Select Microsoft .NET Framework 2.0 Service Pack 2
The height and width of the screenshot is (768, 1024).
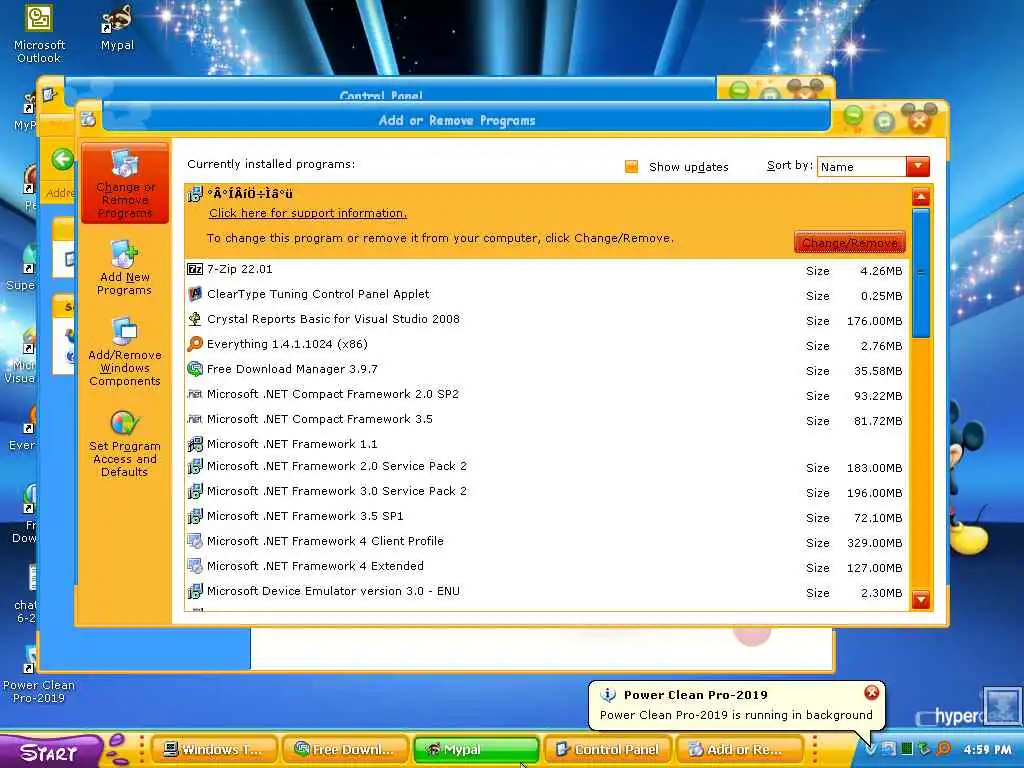[547, 466]
